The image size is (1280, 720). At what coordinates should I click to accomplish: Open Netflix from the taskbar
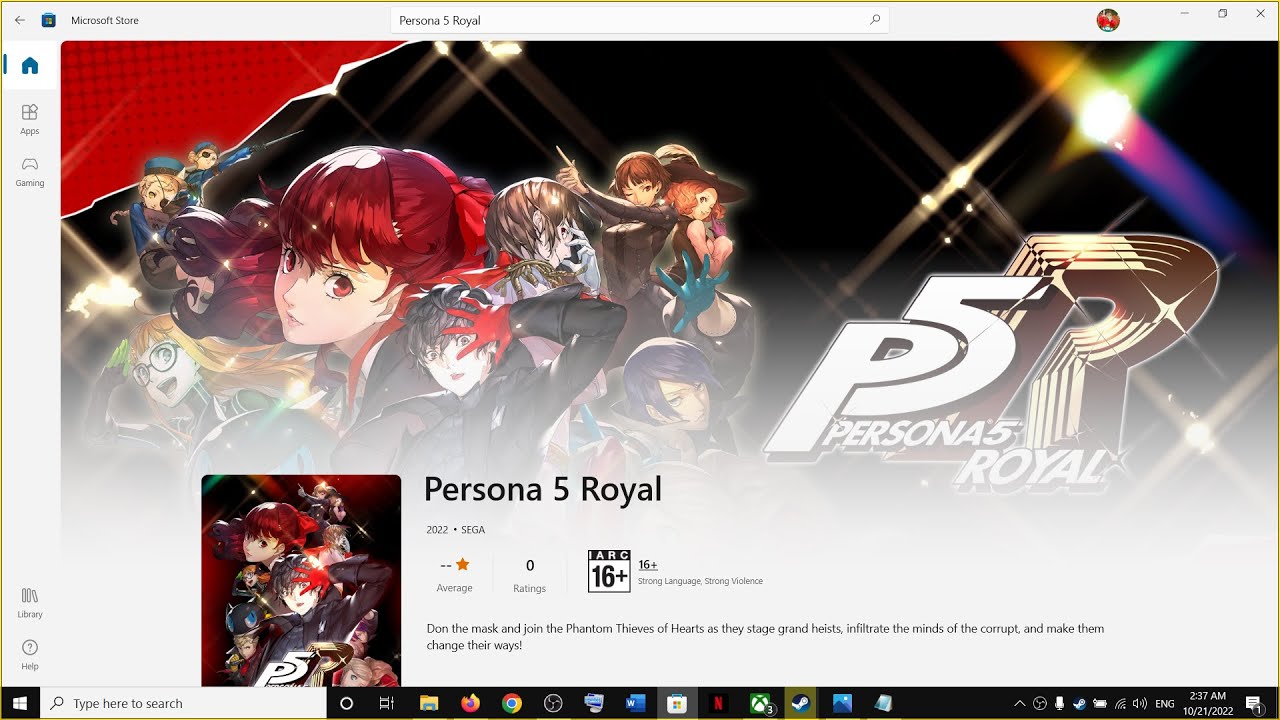[718, 703]
